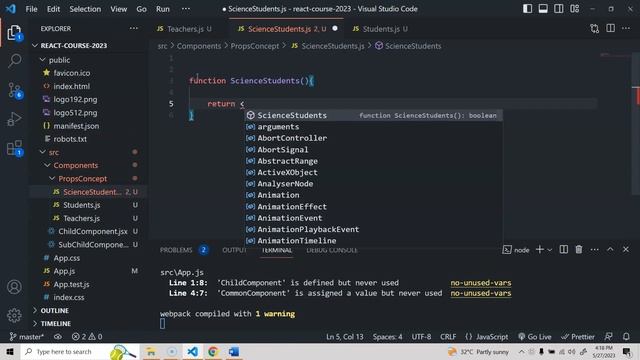Open Source Control view in activity bar
640x360 pixels.
(x=14, y=90)
